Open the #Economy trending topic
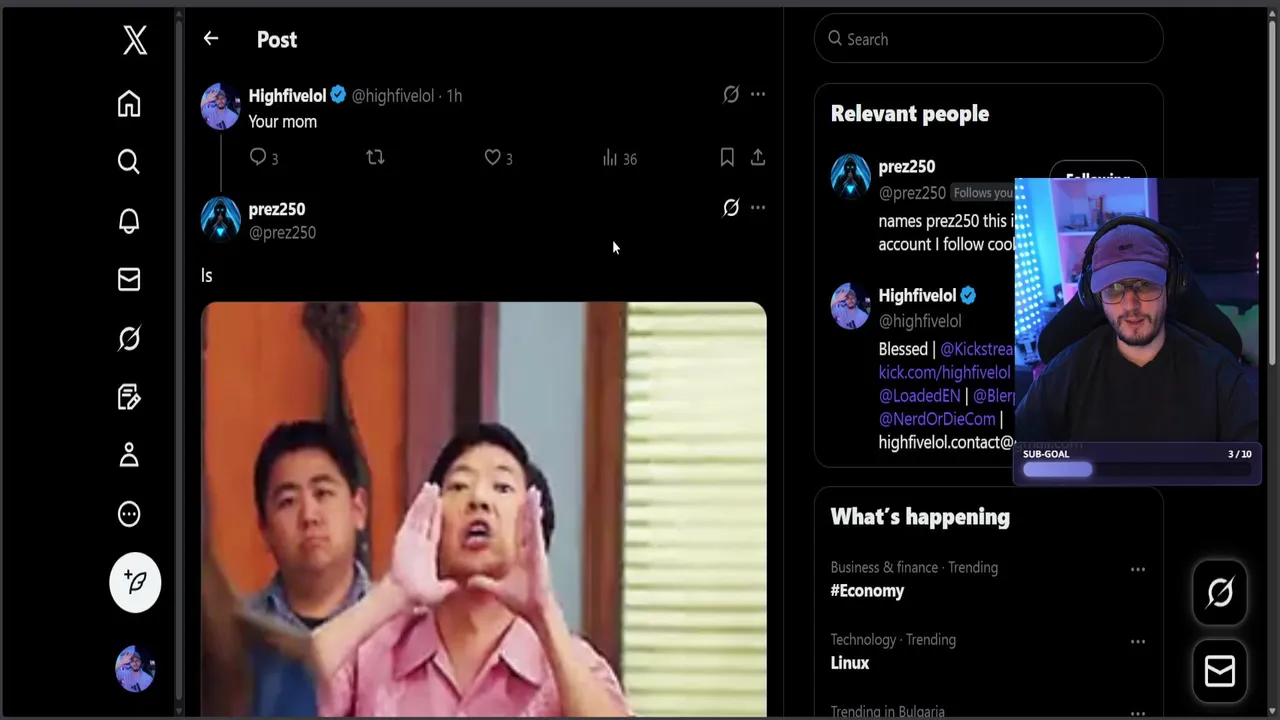 point(867,591)
